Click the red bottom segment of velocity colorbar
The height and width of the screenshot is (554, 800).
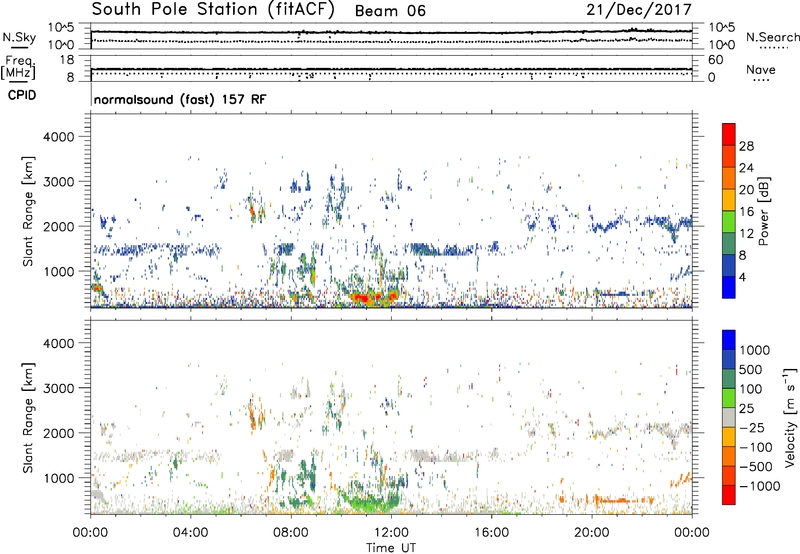point(729,495)
